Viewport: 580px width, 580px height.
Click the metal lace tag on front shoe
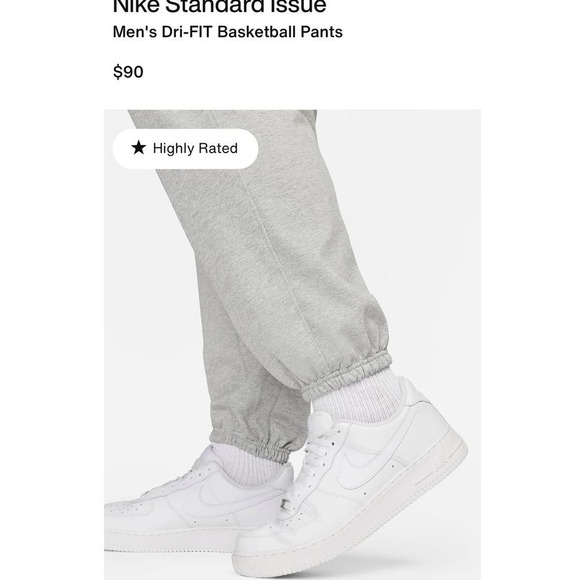(x=286, y=504)
